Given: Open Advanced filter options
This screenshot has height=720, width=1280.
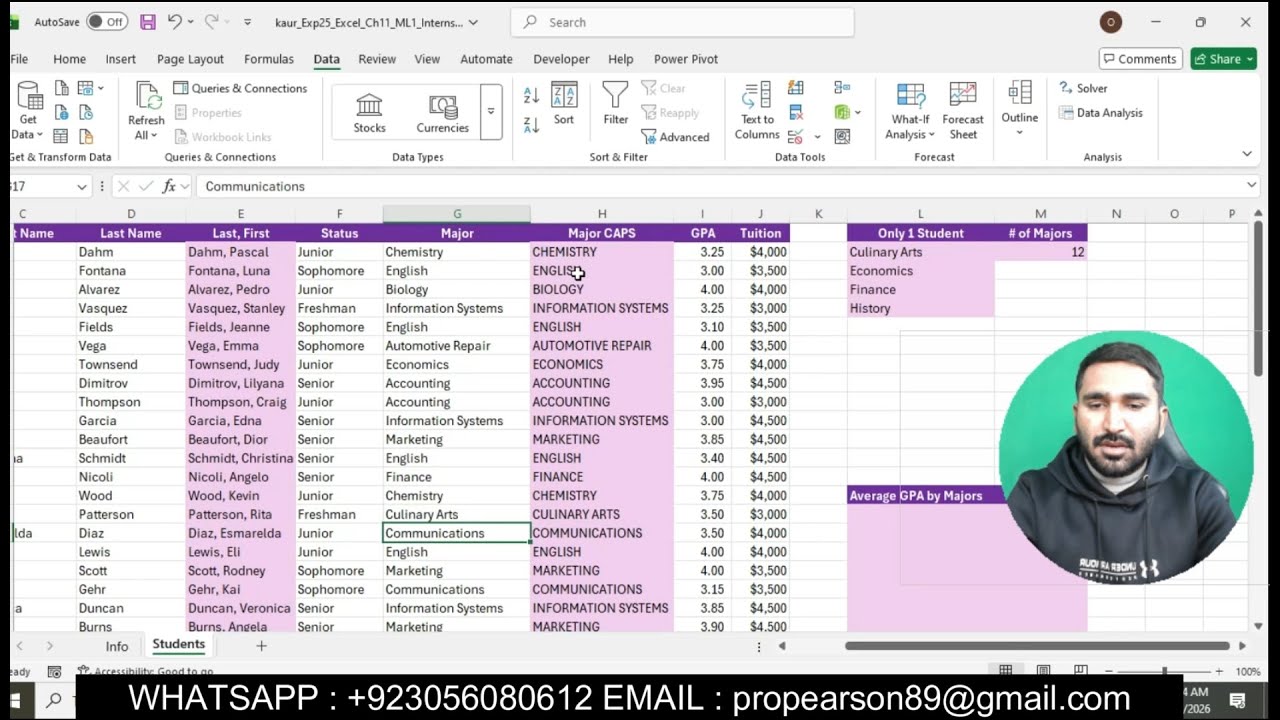Looking at the screenshot, I should (x=675, y=137).
